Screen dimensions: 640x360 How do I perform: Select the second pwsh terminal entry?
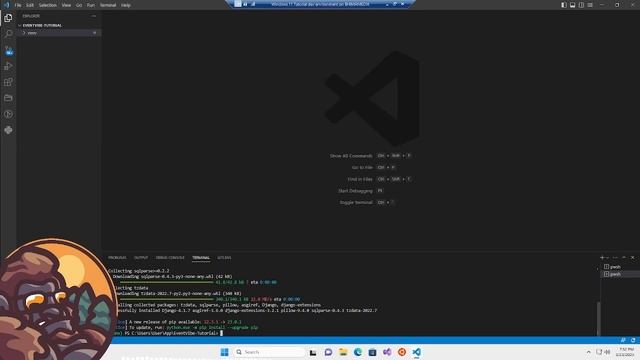[620, 274]
